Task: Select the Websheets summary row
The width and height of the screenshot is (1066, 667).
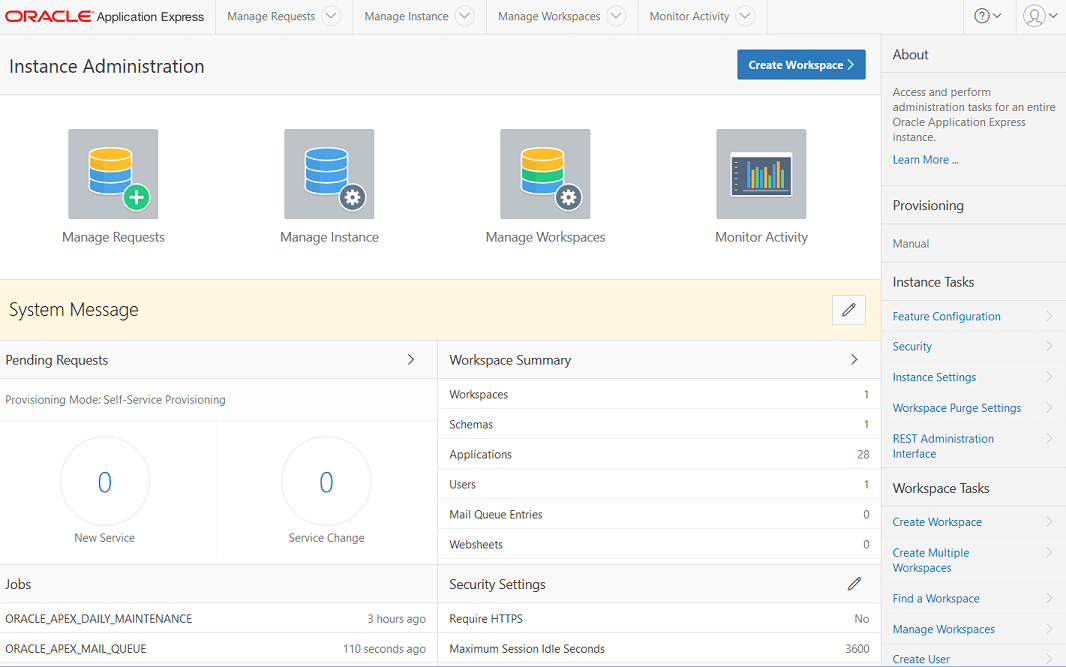Action: point(659,544)
